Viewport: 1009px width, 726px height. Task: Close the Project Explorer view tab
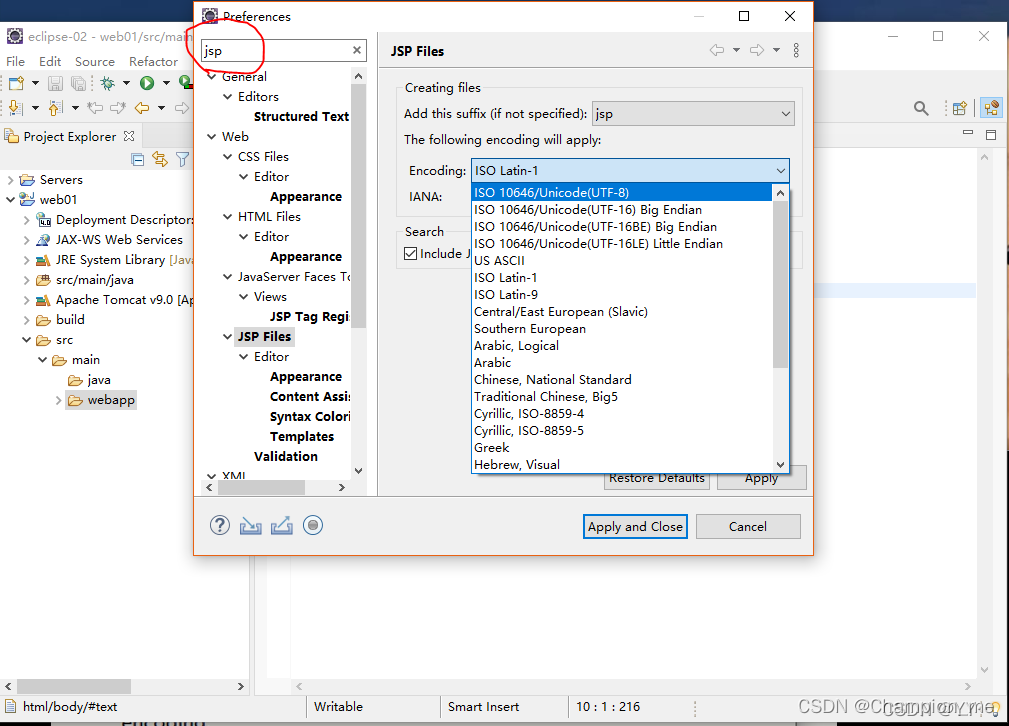[129, 136]
